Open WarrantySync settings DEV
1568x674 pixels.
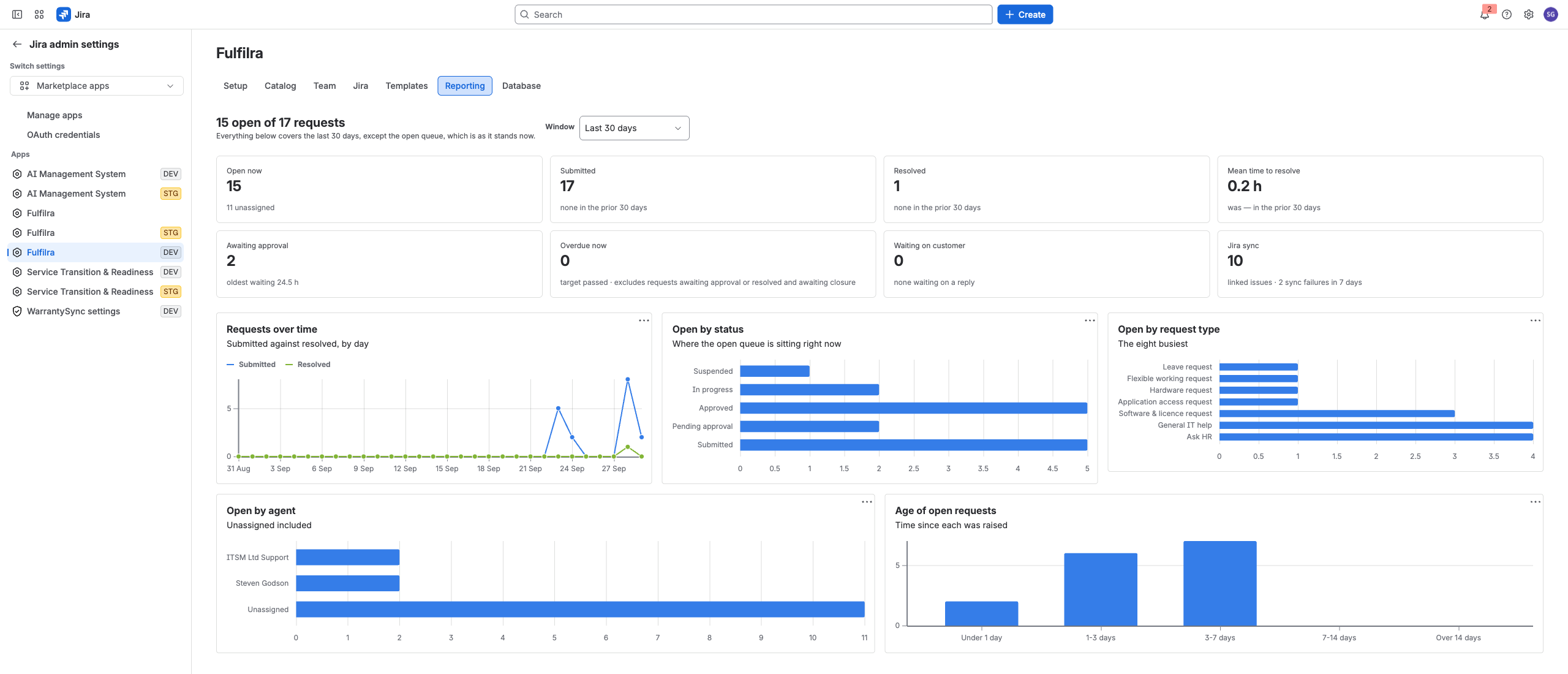tap(96, 311)
